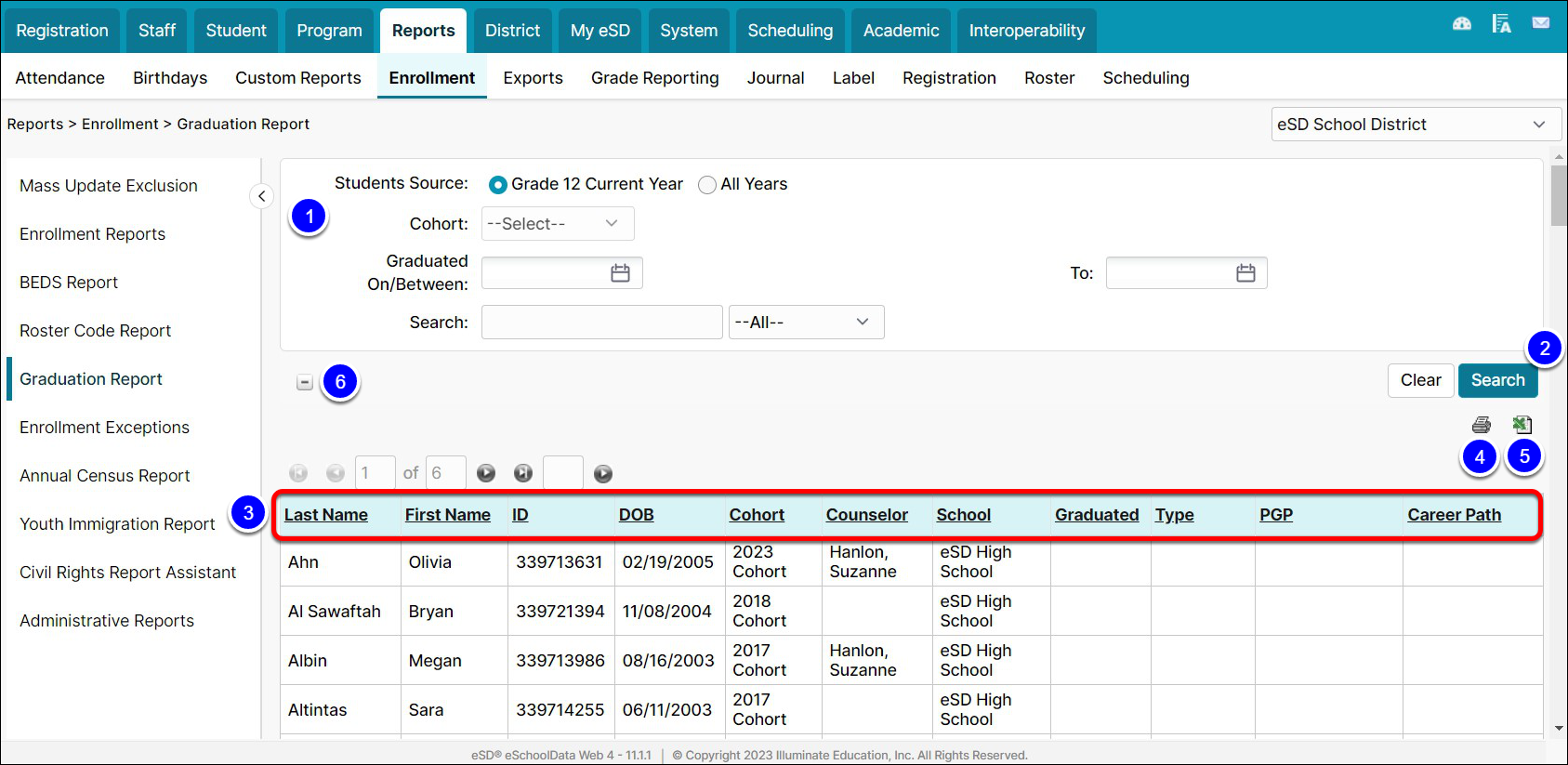The height and width of the screenshot is (765, 1568).
Task: Sort by Counselor column
Action: pos(867,515)
